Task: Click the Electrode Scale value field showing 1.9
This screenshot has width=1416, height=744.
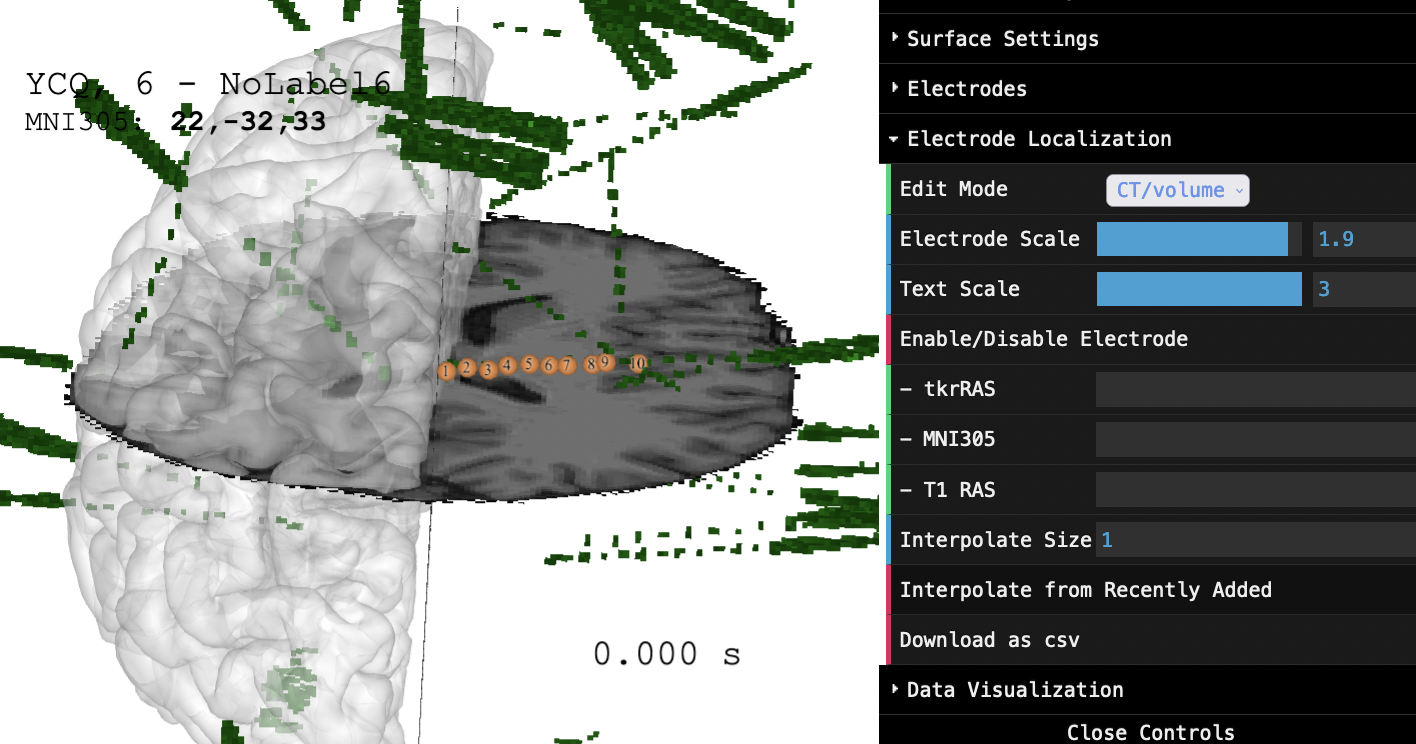Action: [1362, 239]
